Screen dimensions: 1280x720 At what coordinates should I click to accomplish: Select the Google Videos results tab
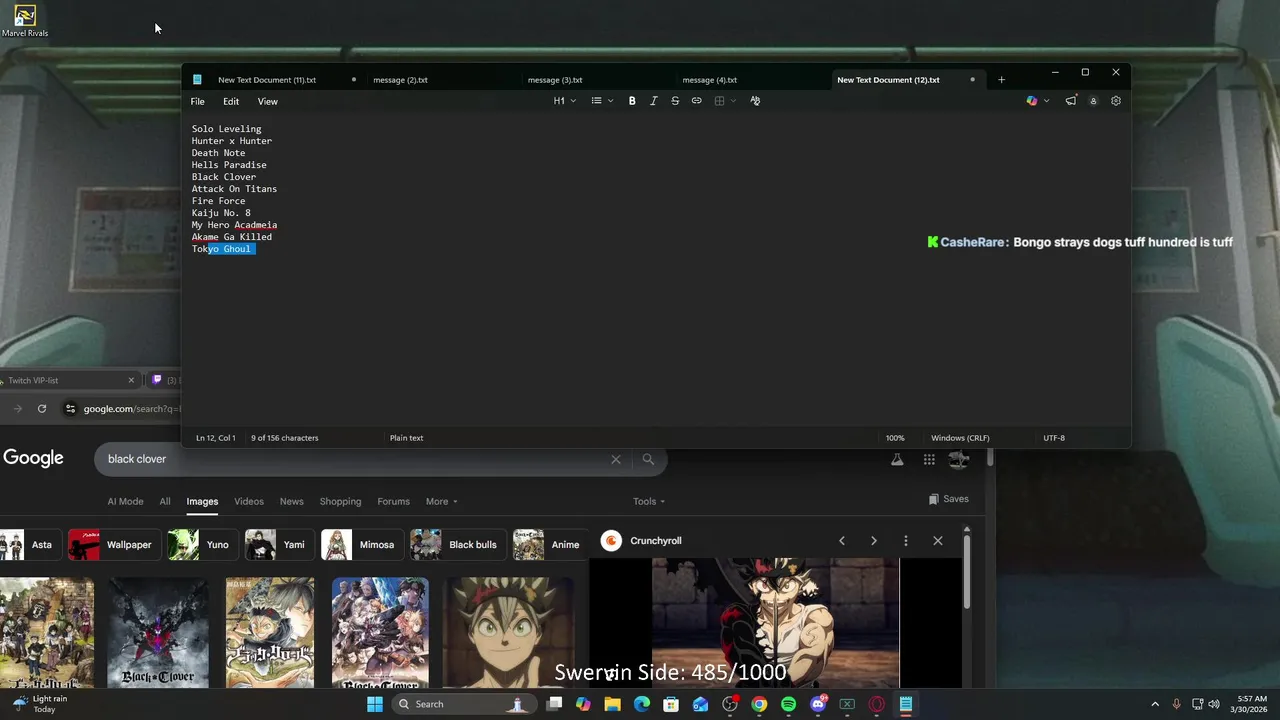(249, 501)
